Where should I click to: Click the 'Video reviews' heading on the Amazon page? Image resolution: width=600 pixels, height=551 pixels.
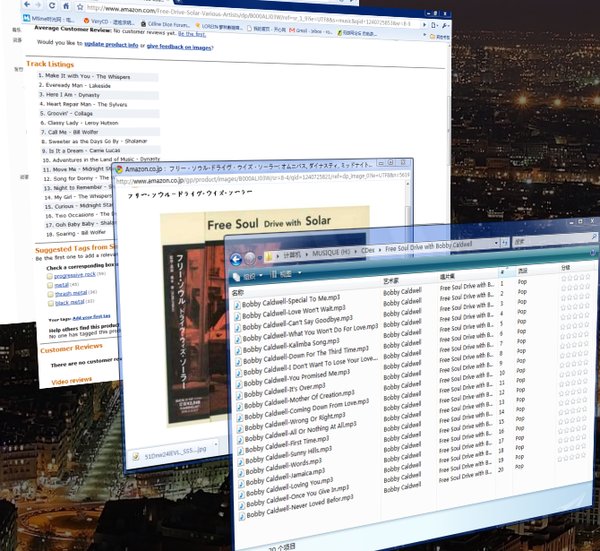click(x=72, y=381)
